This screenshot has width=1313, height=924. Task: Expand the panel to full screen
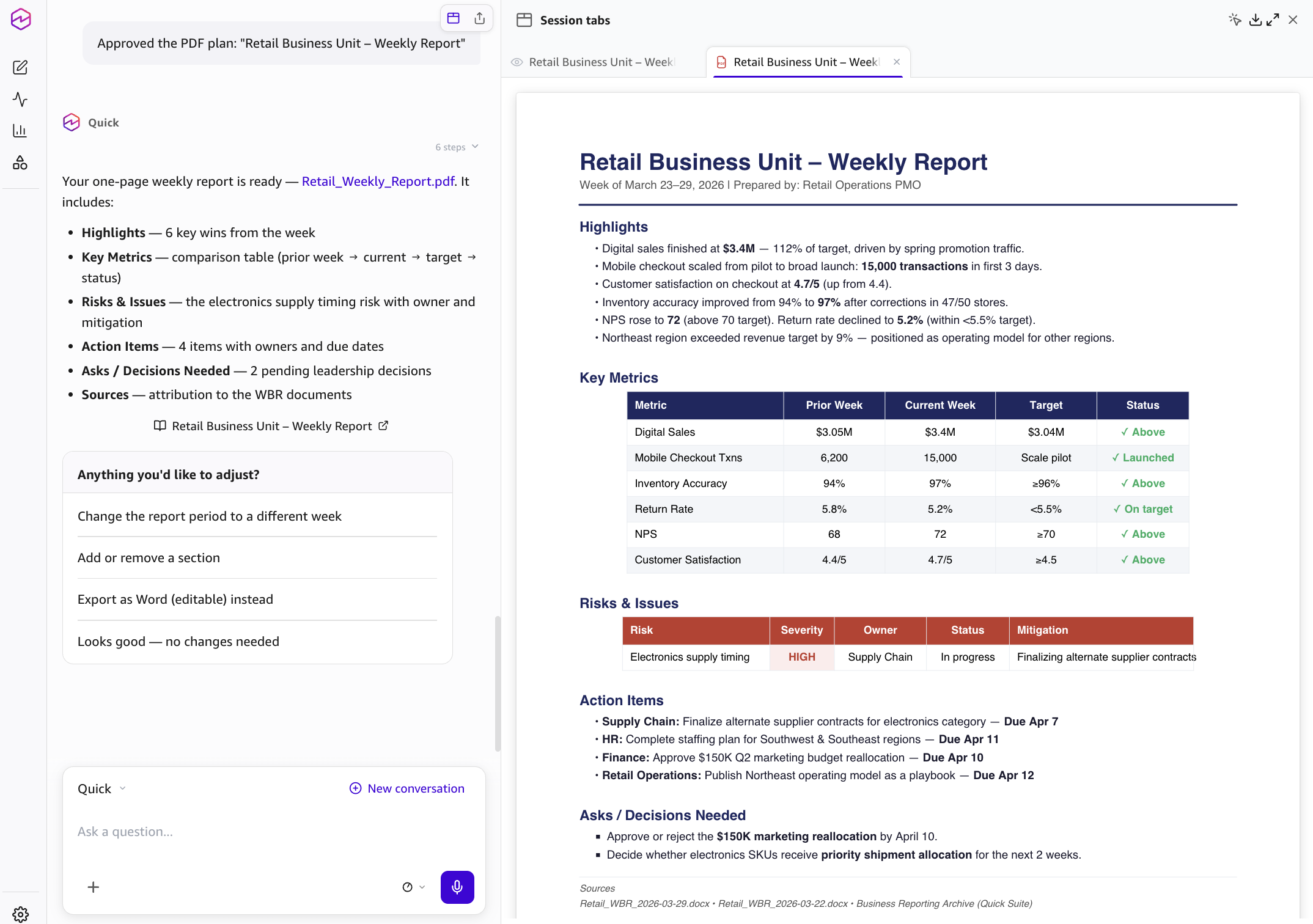[x=1273, y=20]
